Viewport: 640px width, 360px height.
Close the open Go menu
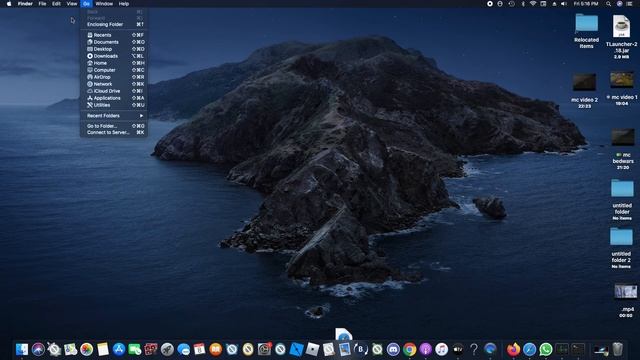[x=86, y=4]
